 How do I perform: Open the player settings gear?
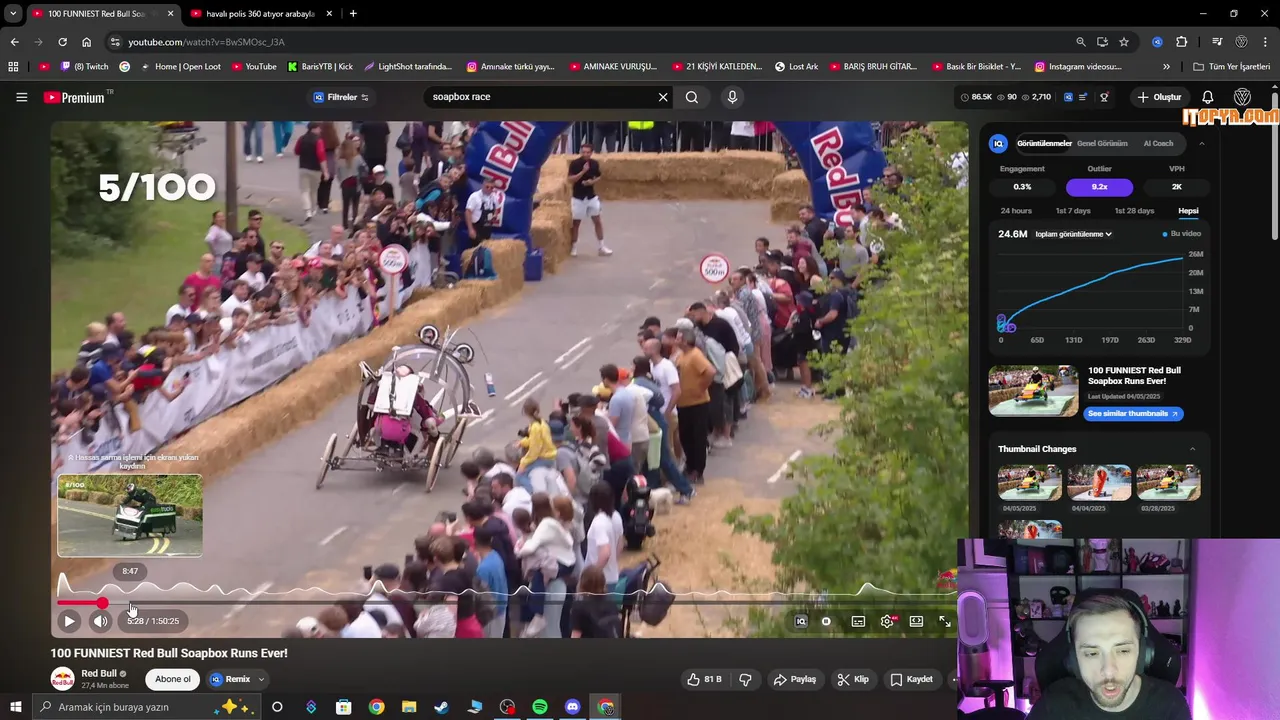click(887, 621)
